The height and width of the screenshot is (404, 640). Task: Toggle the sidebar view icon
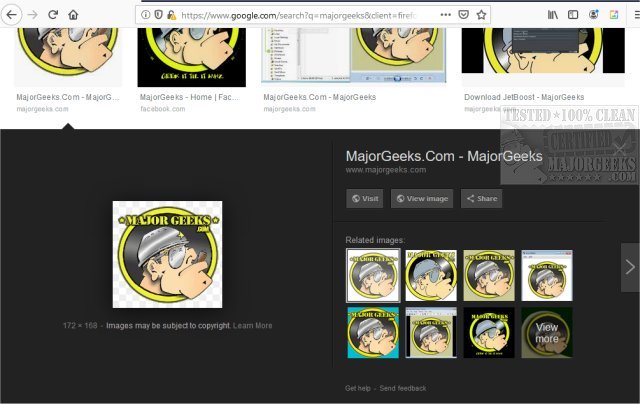[x=573, y=15]
